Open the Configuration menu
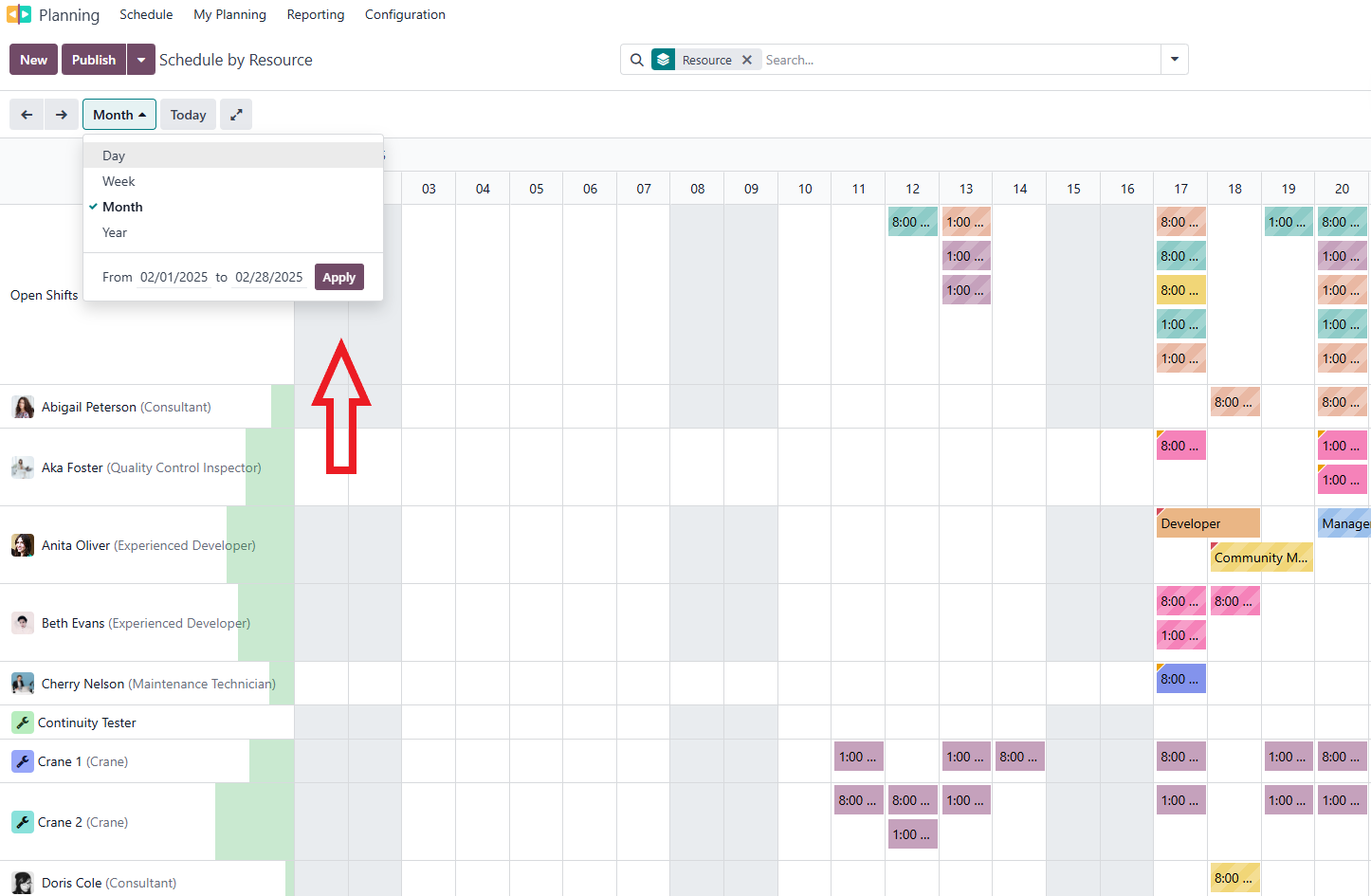 [405, 14]
